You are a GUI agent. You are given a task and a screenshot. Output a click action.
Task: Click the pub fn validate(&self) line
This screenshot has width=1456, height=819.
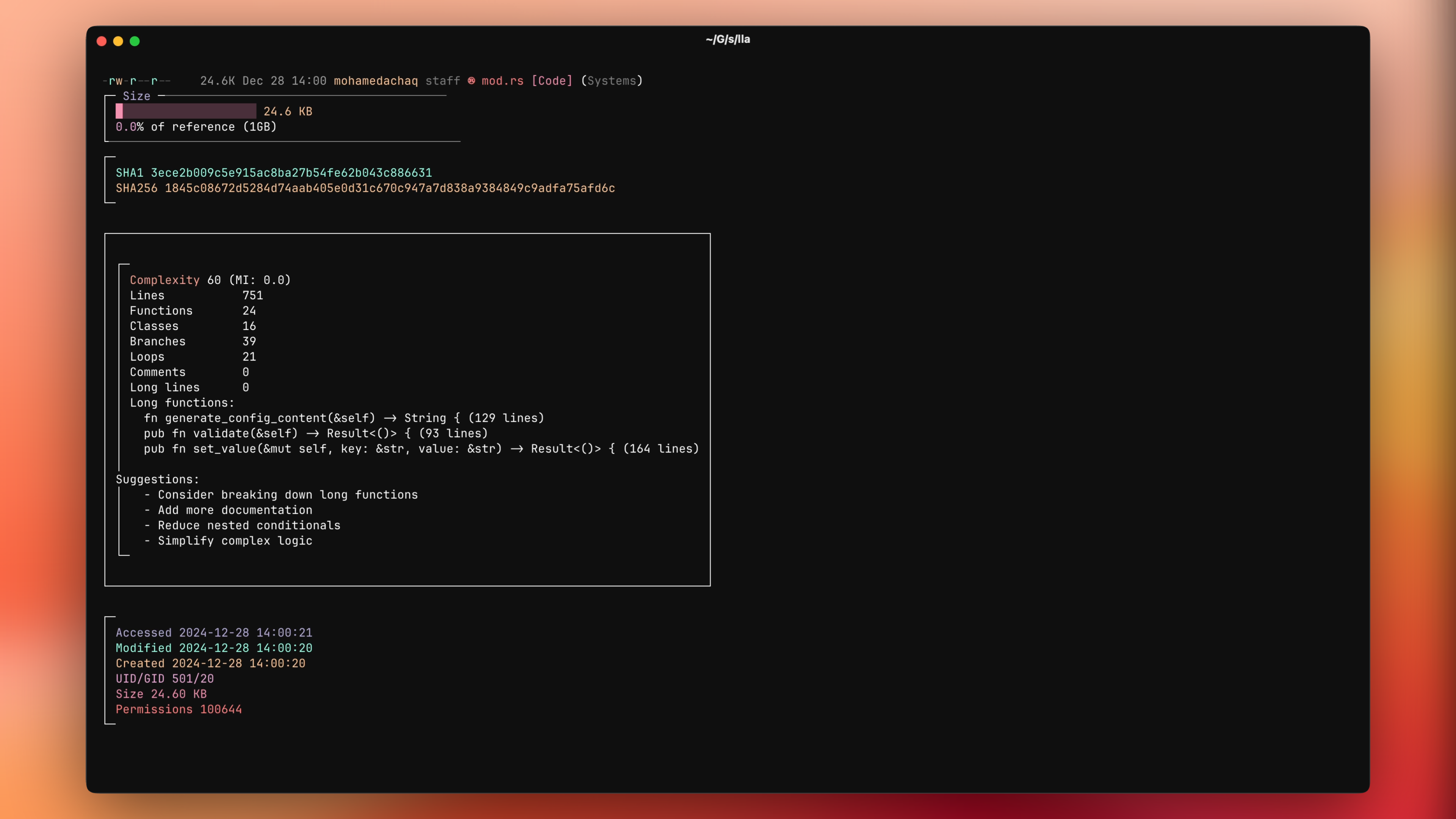(315, 433)
